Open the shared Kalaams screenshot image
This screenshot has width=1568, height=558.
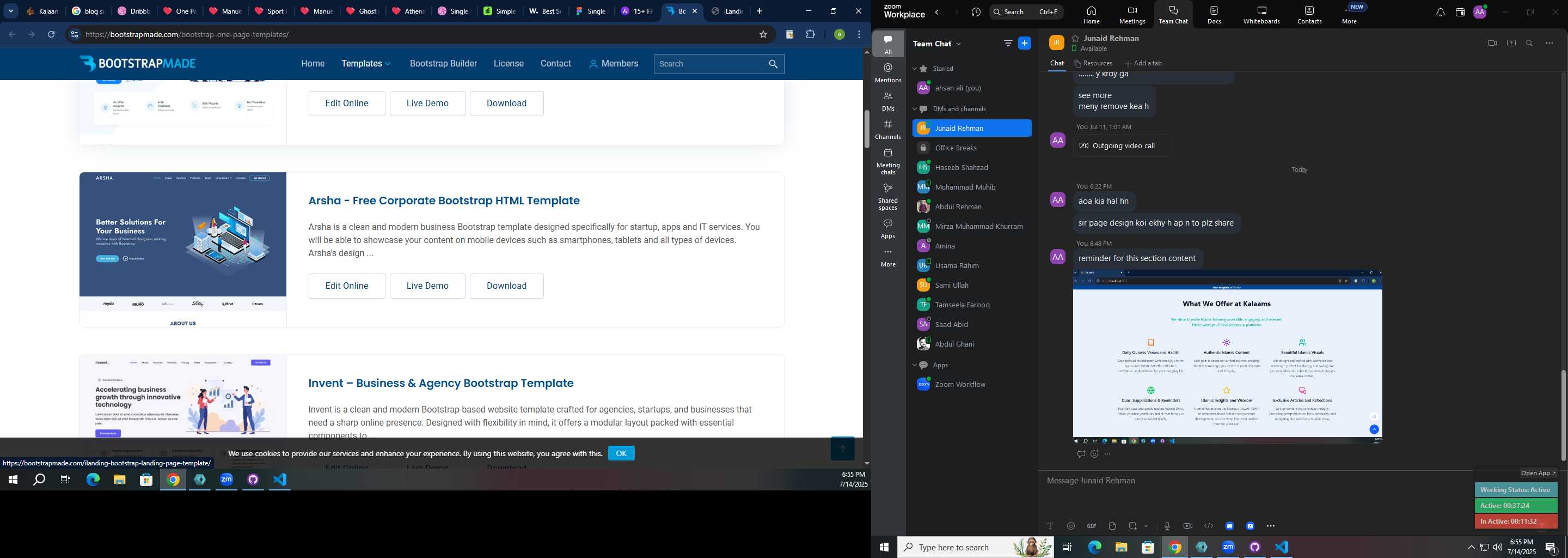1227,357
